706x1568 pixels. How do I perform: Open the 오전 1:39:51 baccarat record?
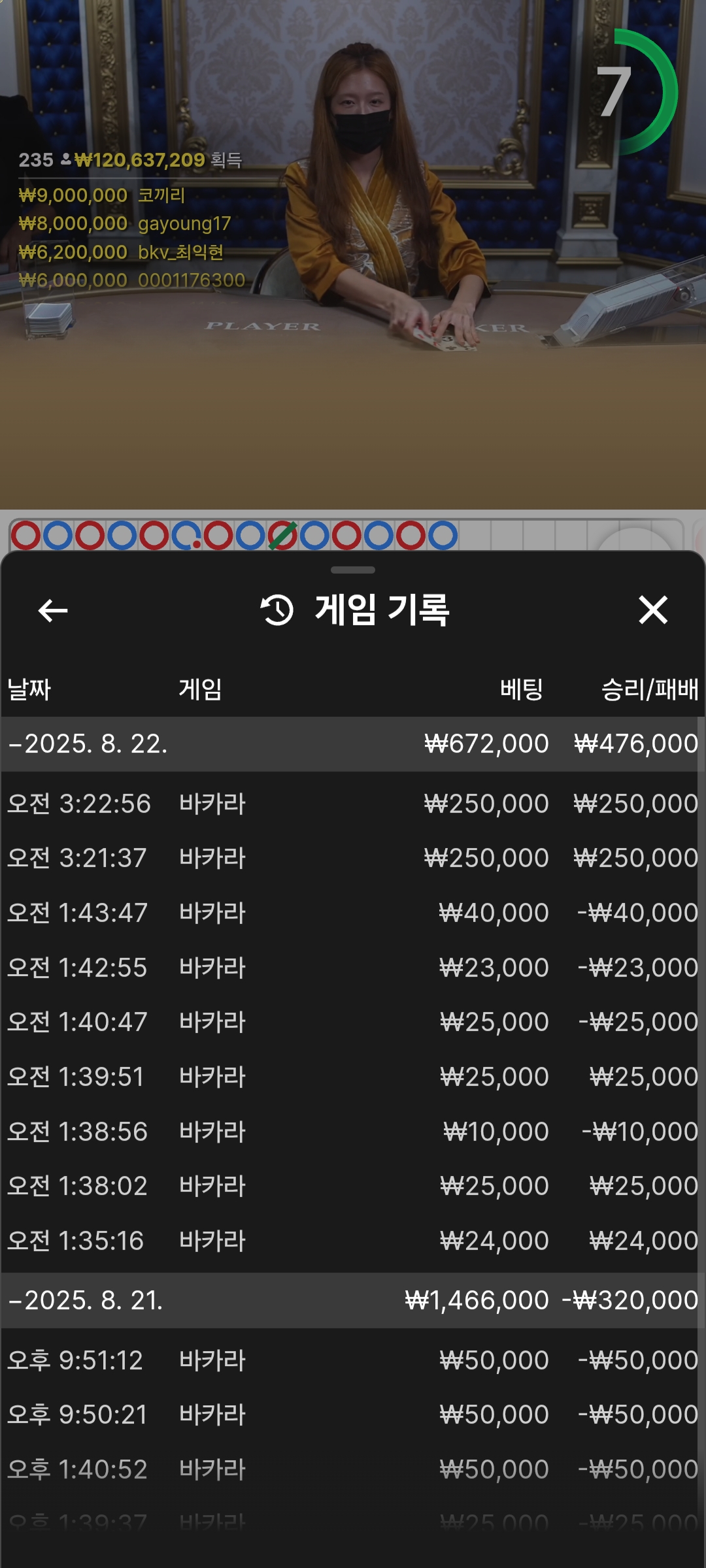coord(353,1077)
